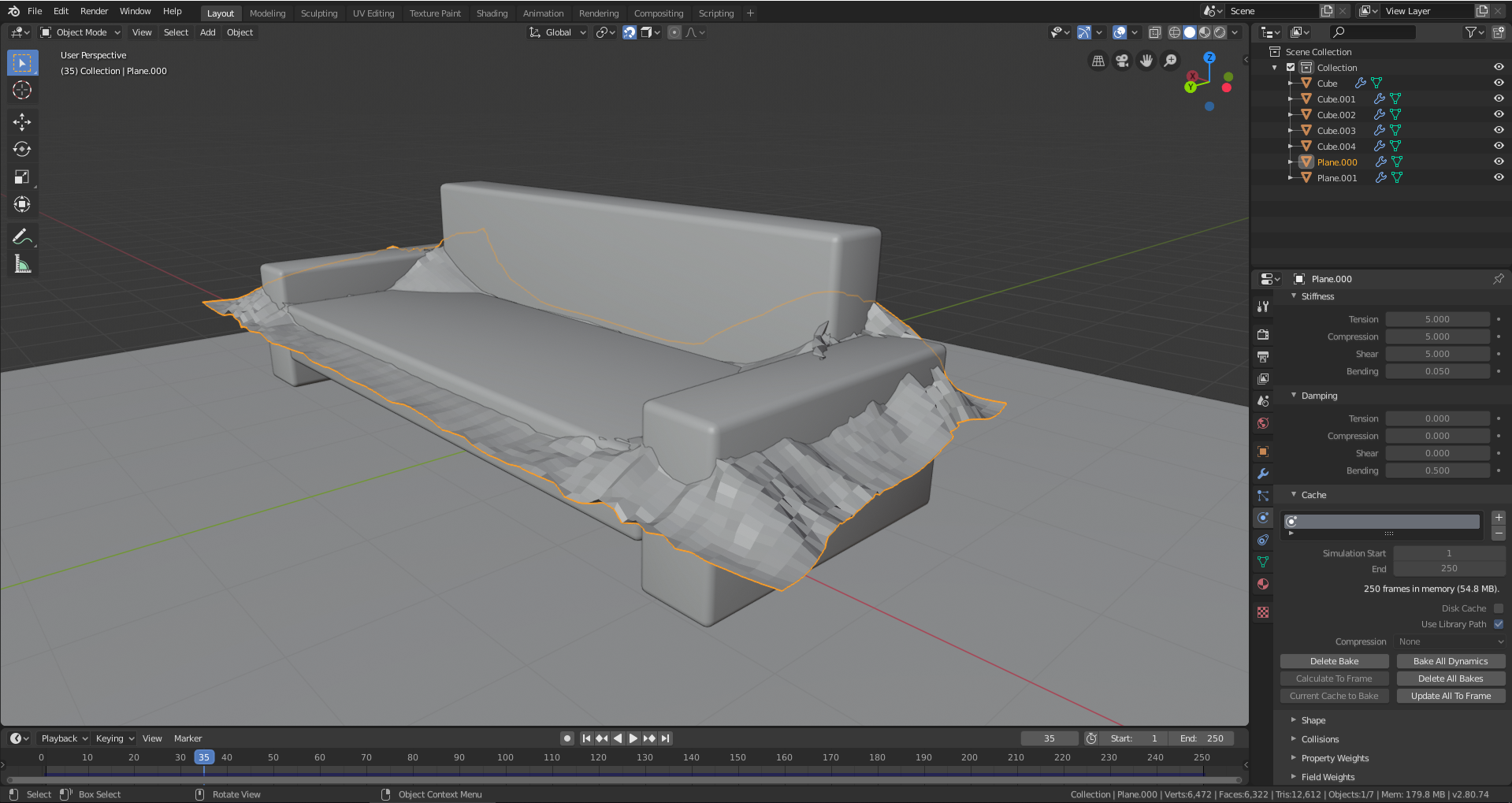Image resolution: width=1512 pixels, height=803 pixels.
Task: Open the Render properties tab
Action: (1263, 335)
